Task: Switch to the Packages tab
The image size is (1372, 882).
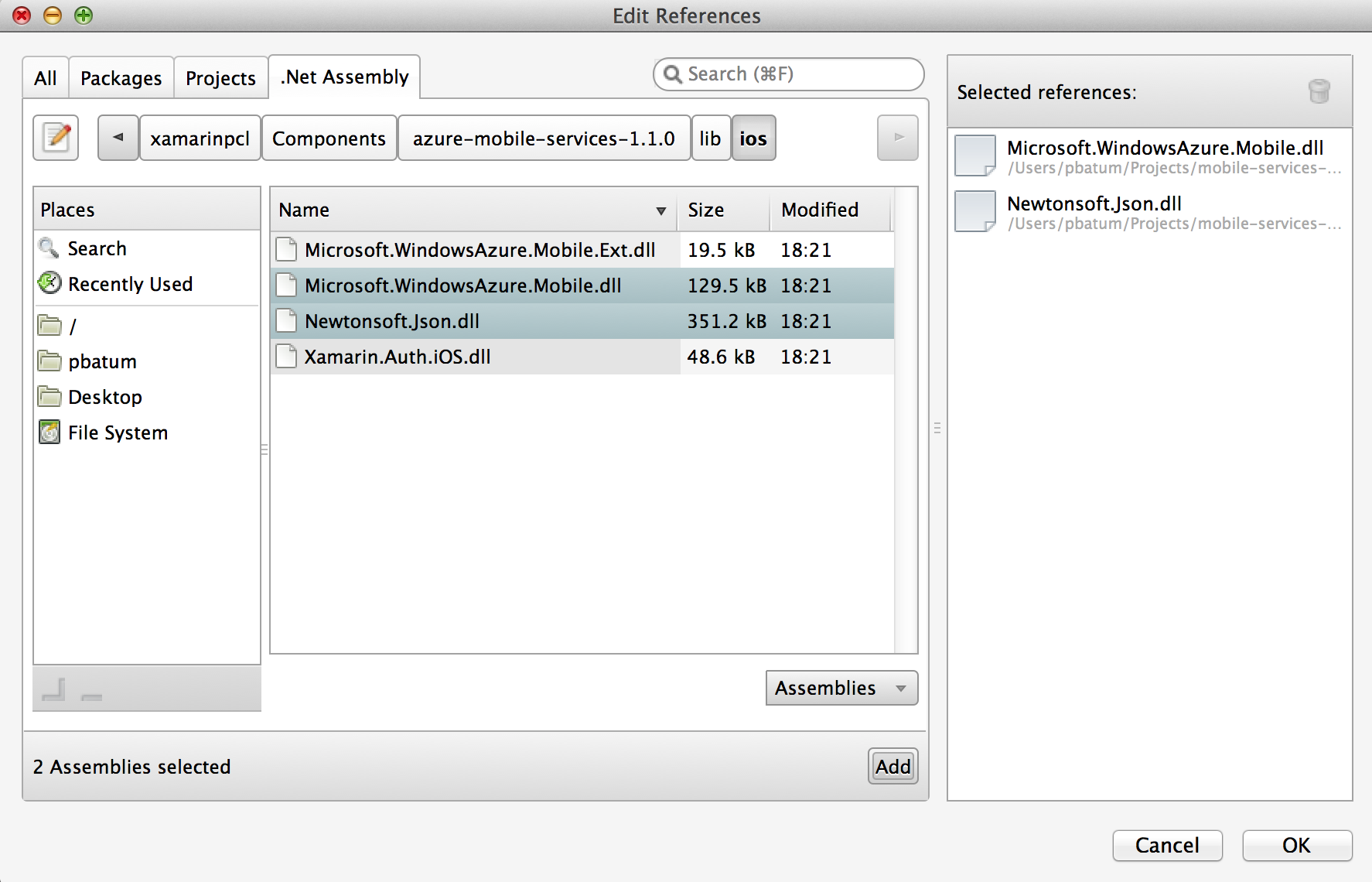Action: pos(121,78)
